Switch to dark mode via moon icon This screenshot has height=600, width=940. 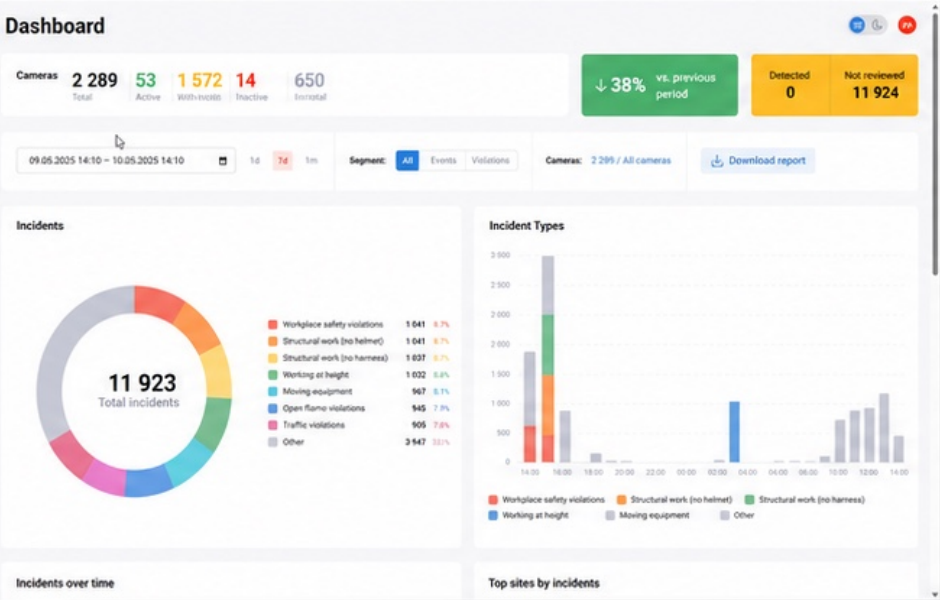[877, 25]
